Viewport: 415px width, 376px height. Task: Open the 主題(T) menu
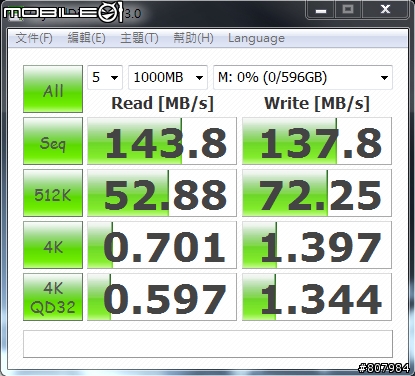(139, 38)
